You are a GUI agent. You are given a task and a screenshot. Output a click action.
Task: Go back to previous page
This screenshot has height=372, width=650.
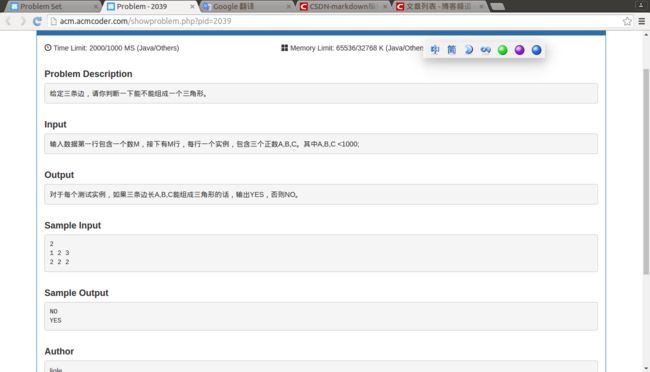click(8, 21)
